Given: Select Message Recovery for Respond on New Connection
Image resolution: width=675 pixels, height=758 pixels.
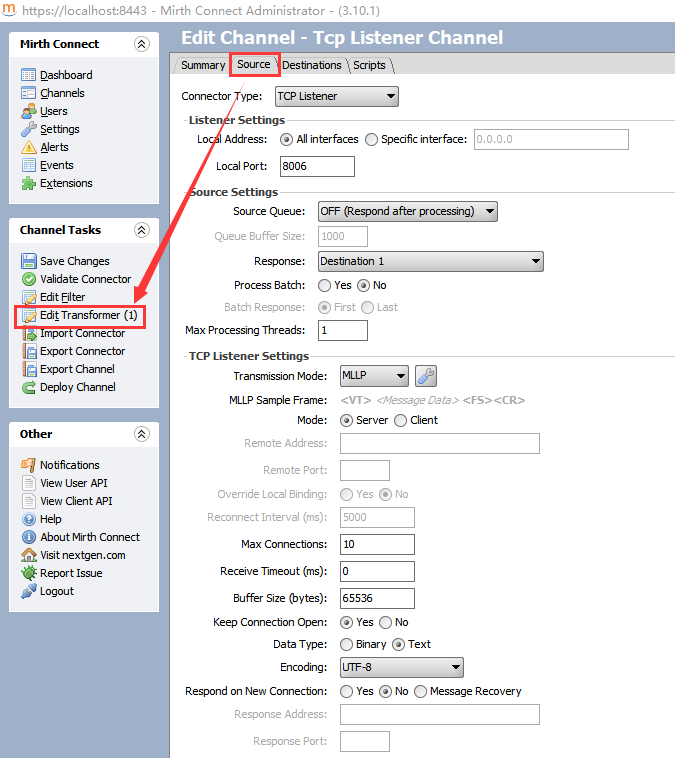Looking at the screenshot, I should (420, 692).
